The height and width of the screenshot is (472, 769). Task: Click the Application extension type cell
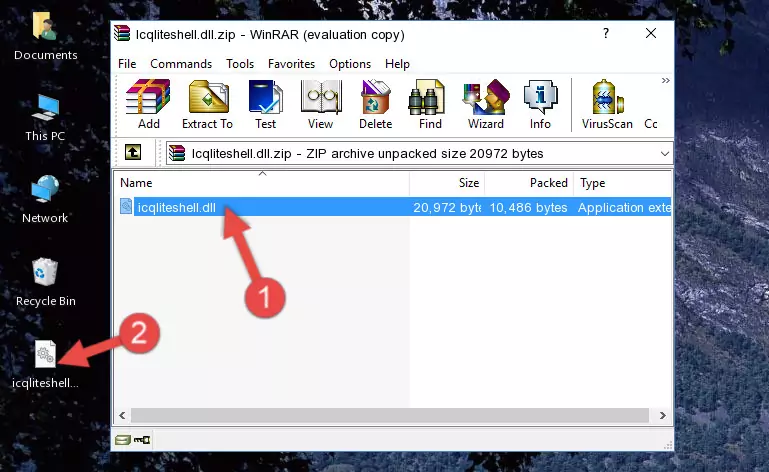624,208
